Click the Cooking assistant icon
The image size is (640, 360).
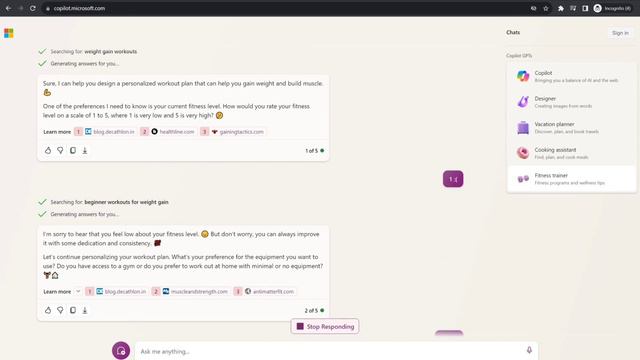click(523, 153)
